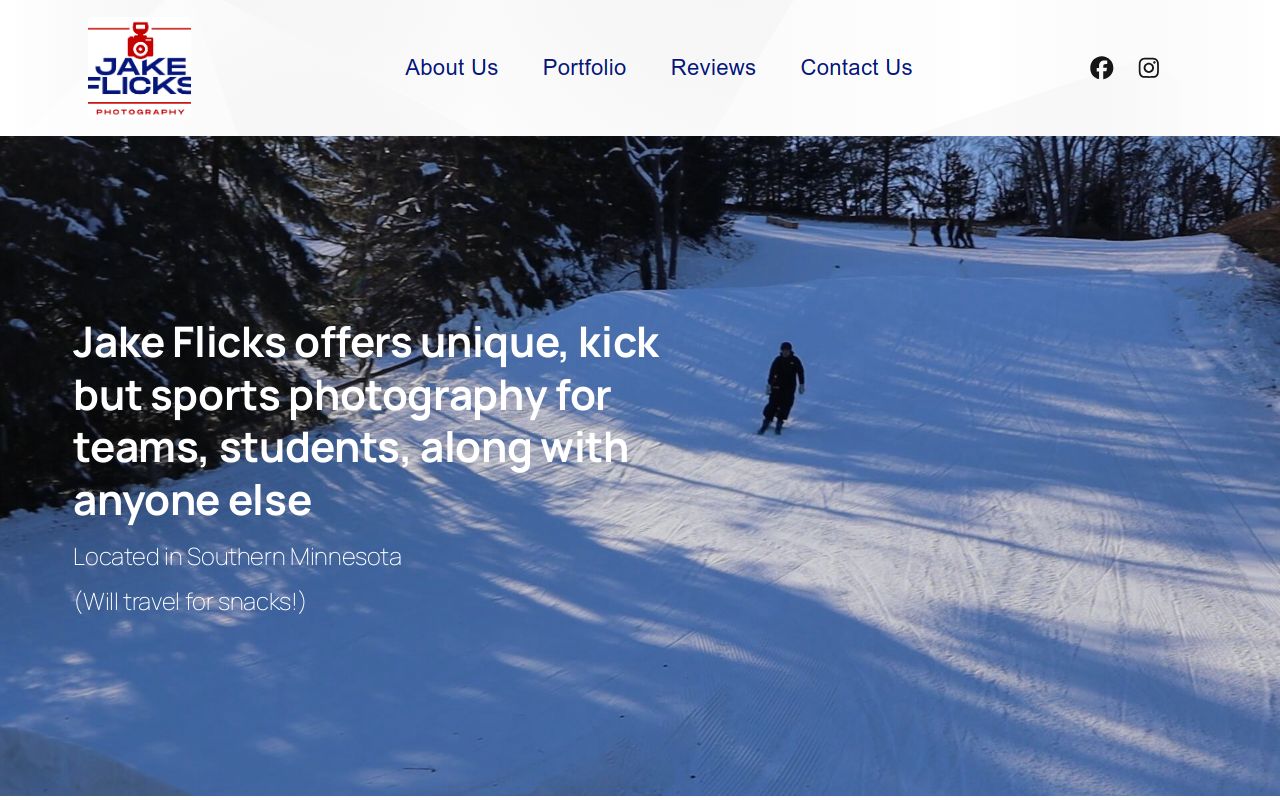Click the Instagram rounded-square icon
Screen dimensions: 1280x800
[x=1148, y=67]
